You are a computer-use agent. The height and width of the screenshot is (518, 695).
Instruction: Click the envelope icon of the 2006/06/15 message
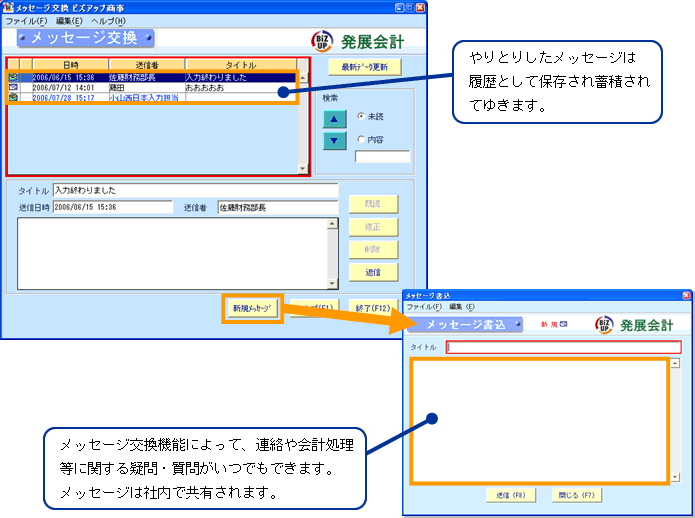13,77
